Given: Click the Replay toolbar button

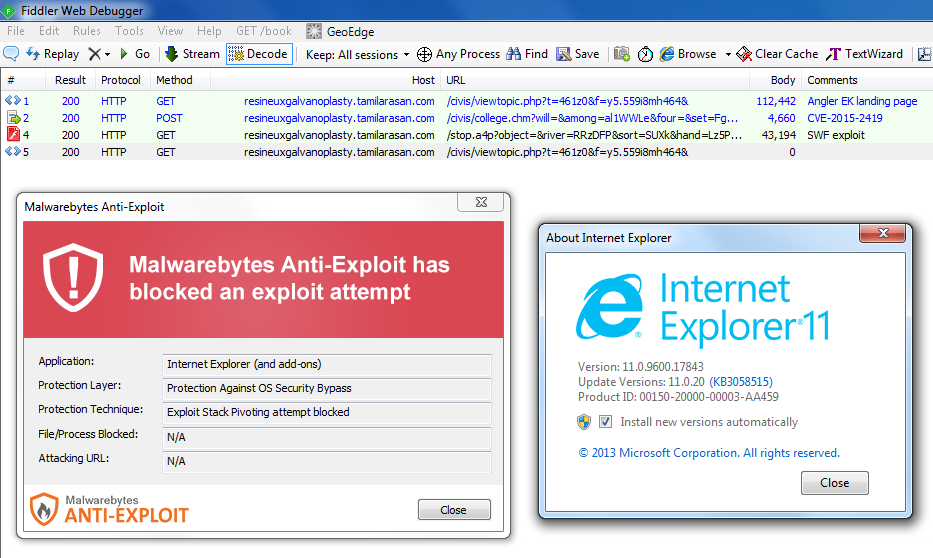Looking at the screenshot, I should click(52, 54).
